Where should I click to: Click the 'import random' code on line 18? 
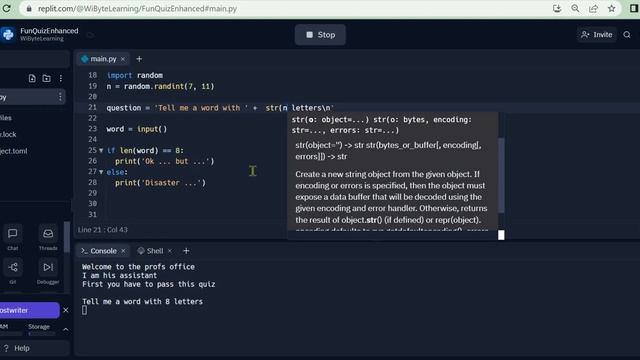click(x=135, y=76)
